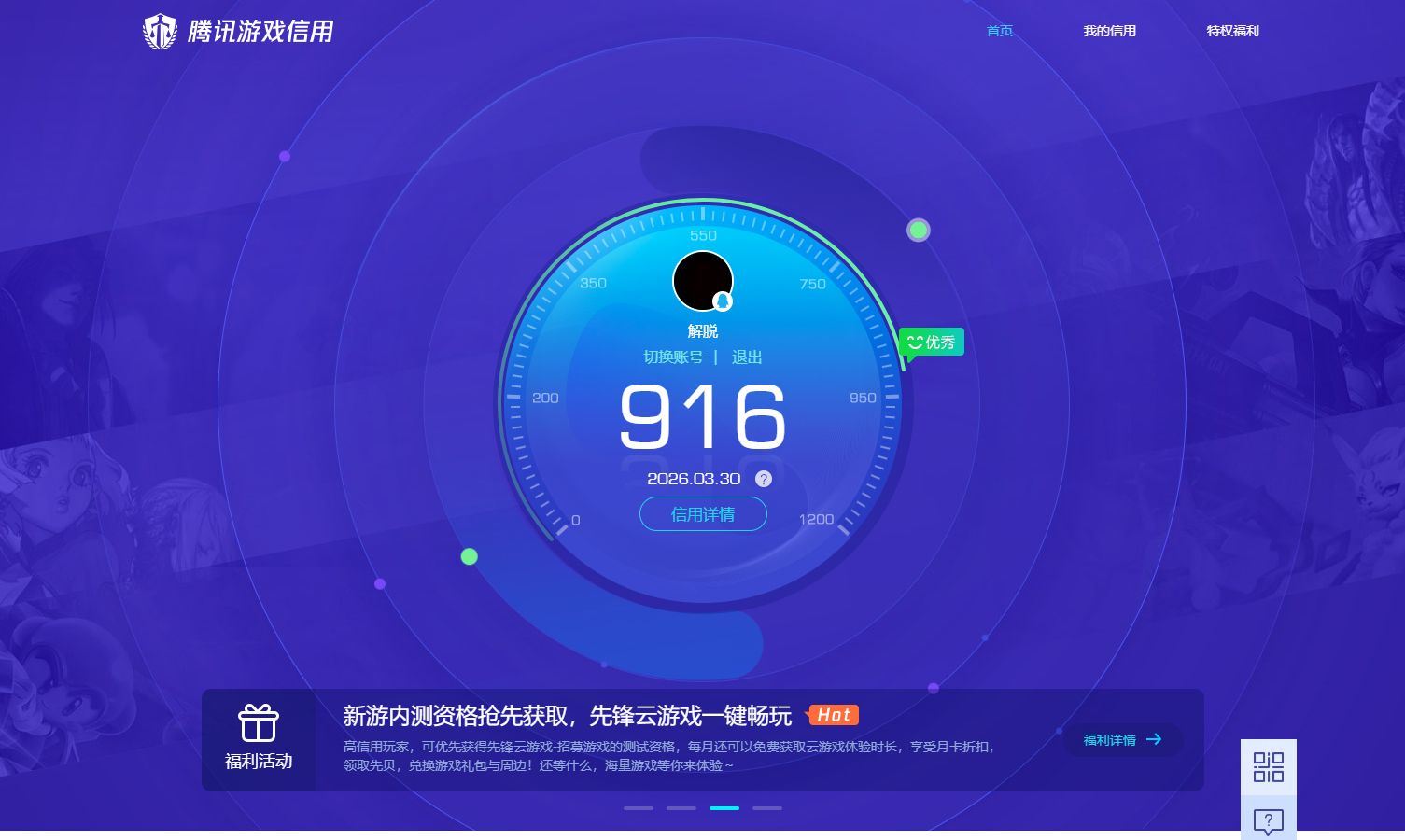Image resolution: width=1405 pixels, height=840 pixels.
Task: Switch to the second banner carousel indicator
Action: [681, 808]
